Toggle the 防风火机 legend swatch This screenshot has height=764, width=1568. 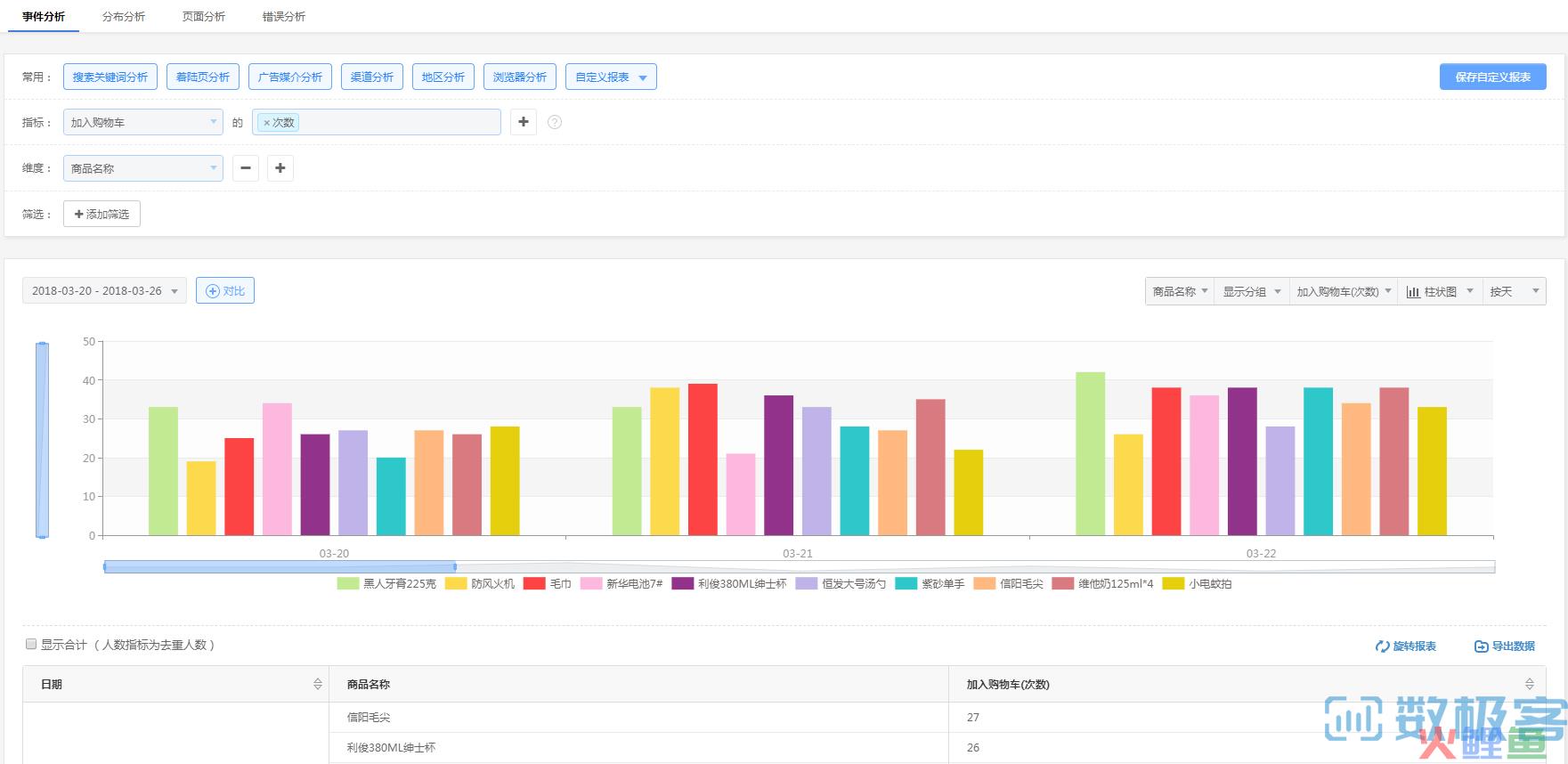pos(457,583)
